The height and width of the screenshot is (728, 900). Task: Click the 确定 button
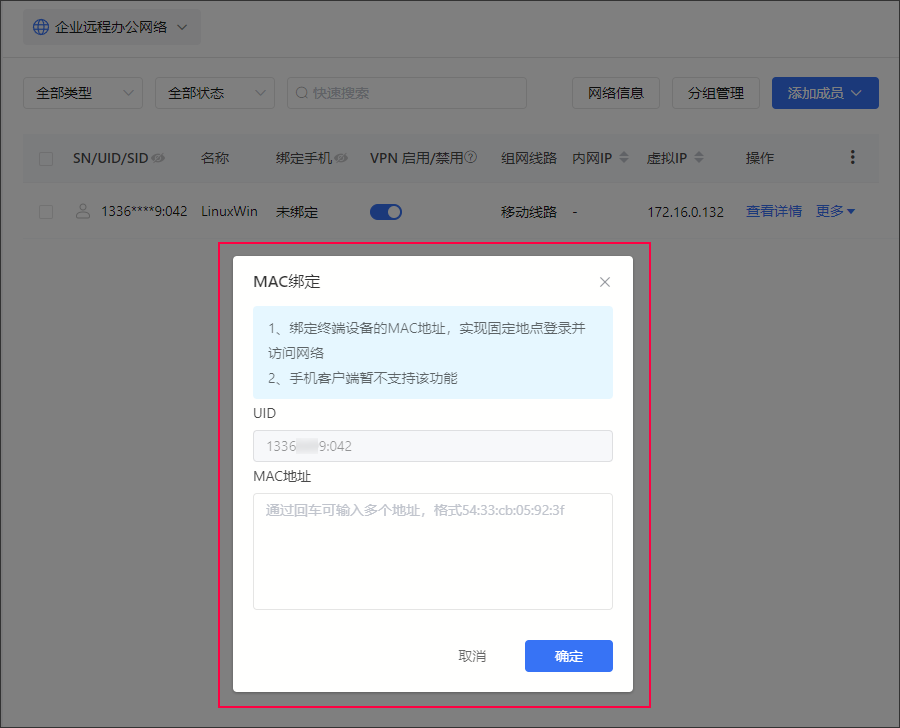pyautogui.click(x=568, y=656)
